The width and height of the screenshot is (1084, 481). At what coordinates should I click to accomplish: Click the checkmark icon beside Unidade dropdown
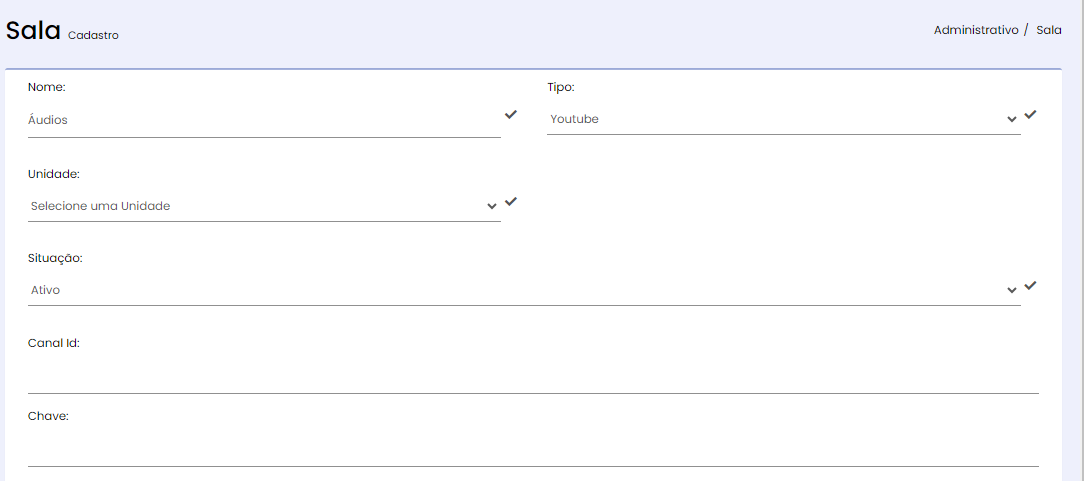point(511,202)
